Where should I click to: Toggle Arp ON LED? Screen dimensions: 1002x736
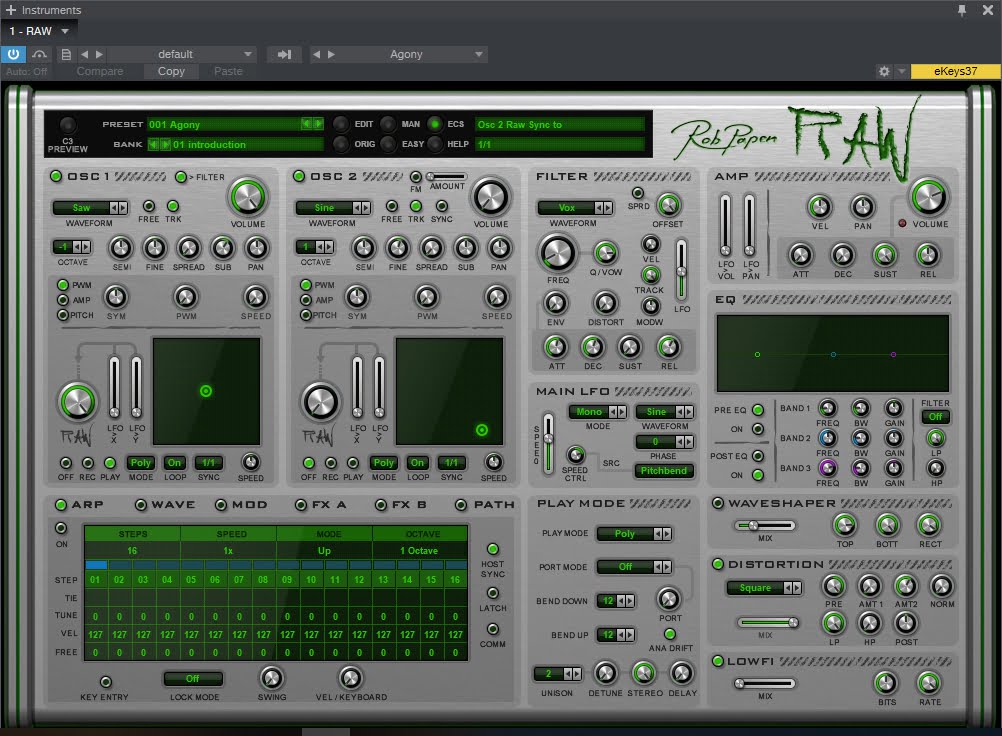click(x=61, y=528)
